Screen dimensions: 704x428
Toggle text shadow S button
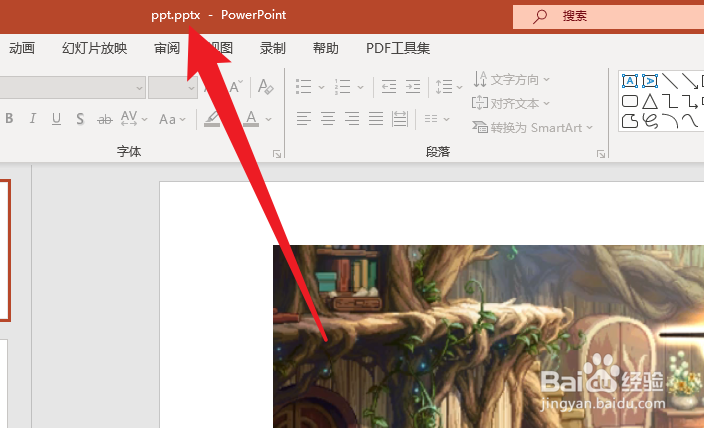[80, 119]
